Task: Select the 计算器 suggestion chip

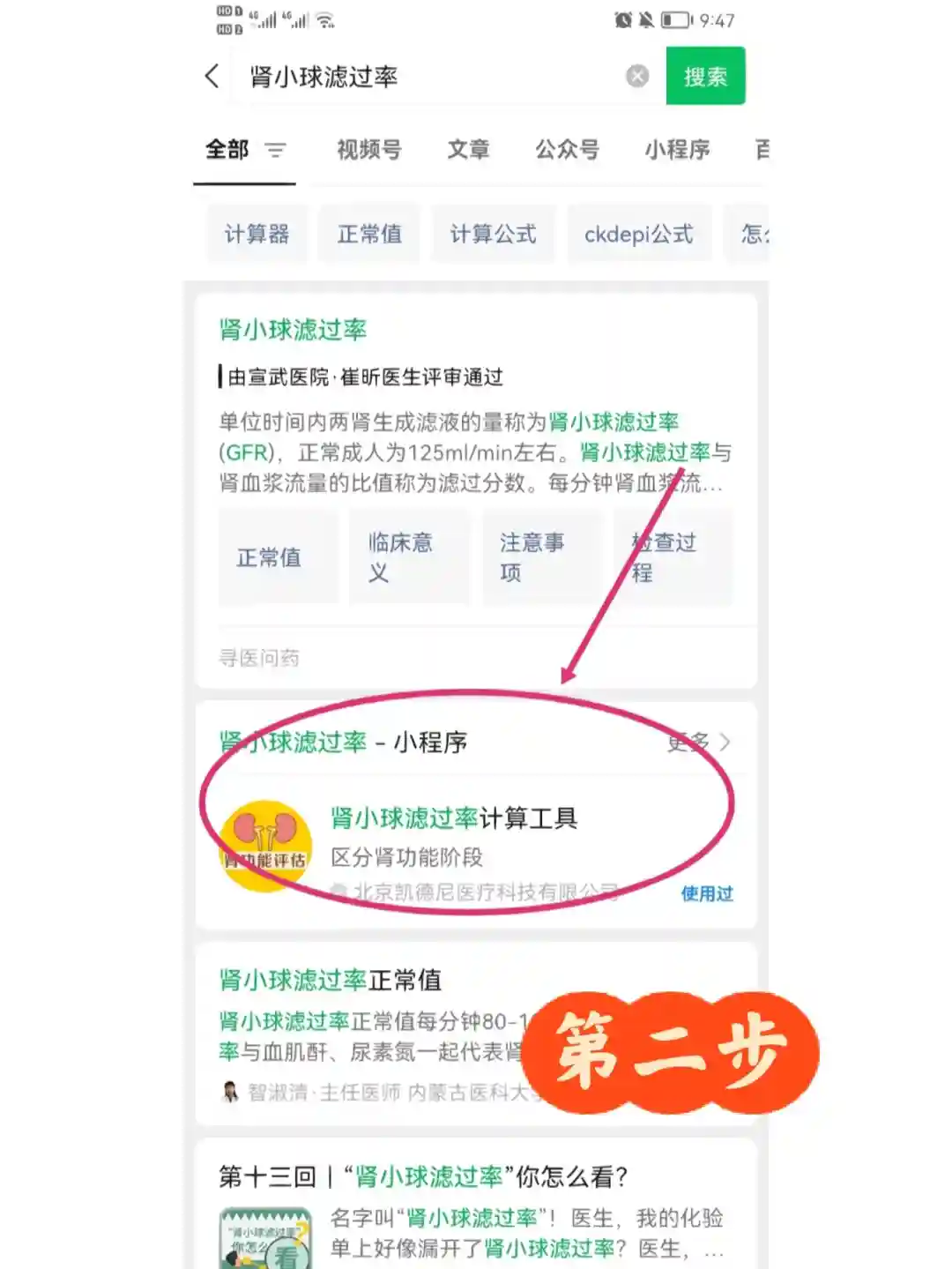Action: click(257, 234)
